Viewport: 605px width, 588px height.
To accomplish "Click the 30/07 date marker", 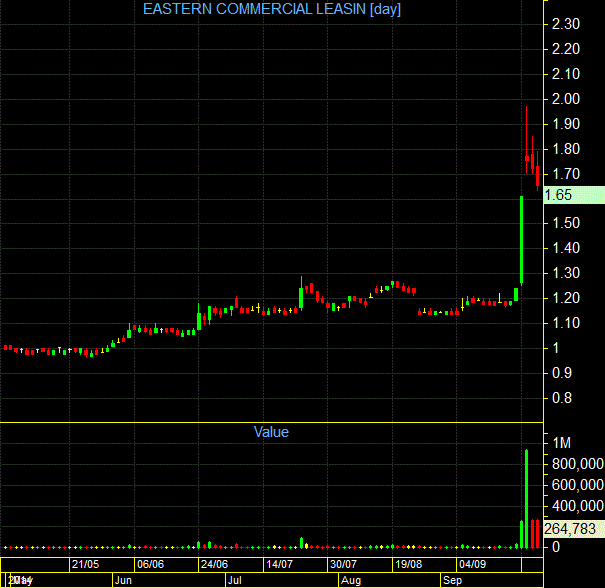I will [x=343, y=564].
